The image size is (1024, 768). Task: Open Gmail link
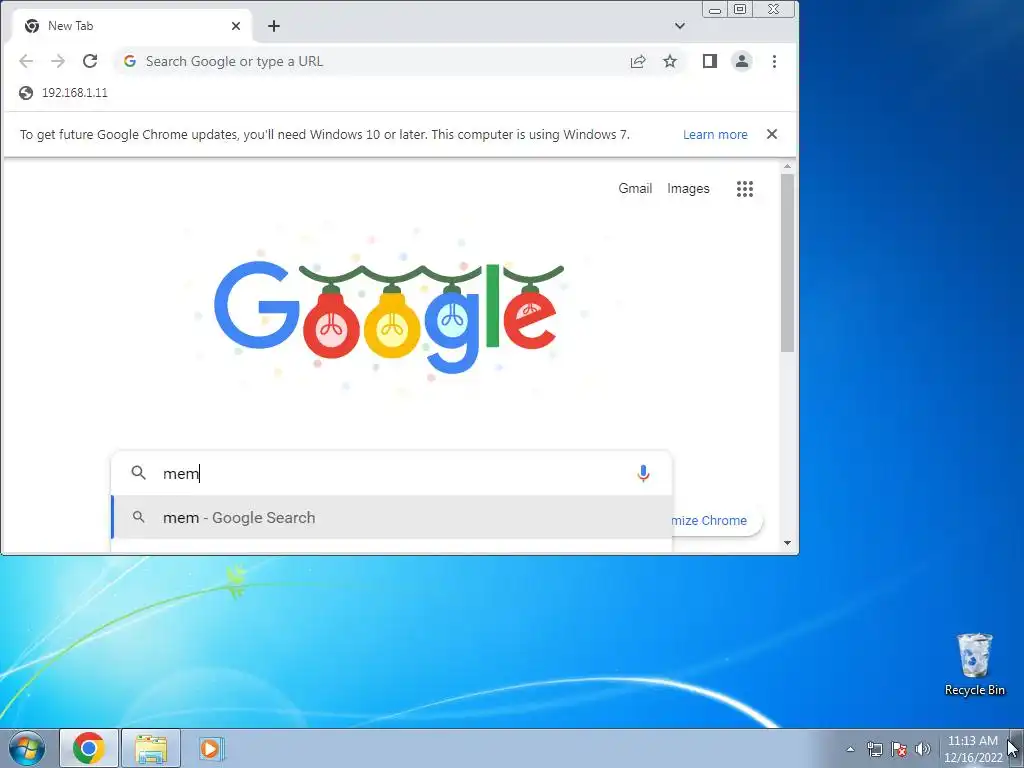[x=635, y=189]
